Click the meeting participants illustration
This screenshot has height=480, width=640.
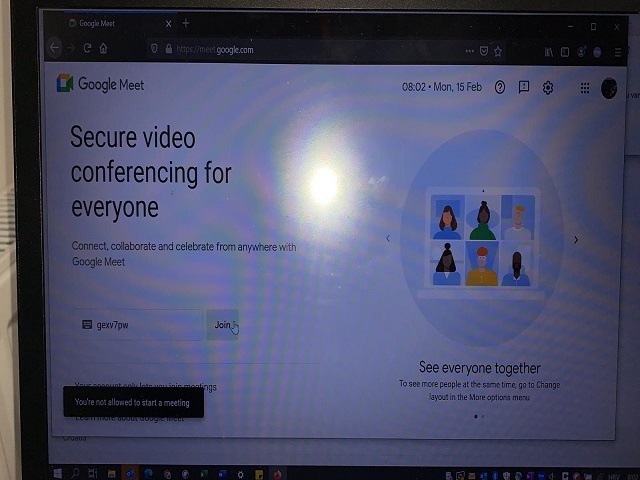click(x=483, y=240)
